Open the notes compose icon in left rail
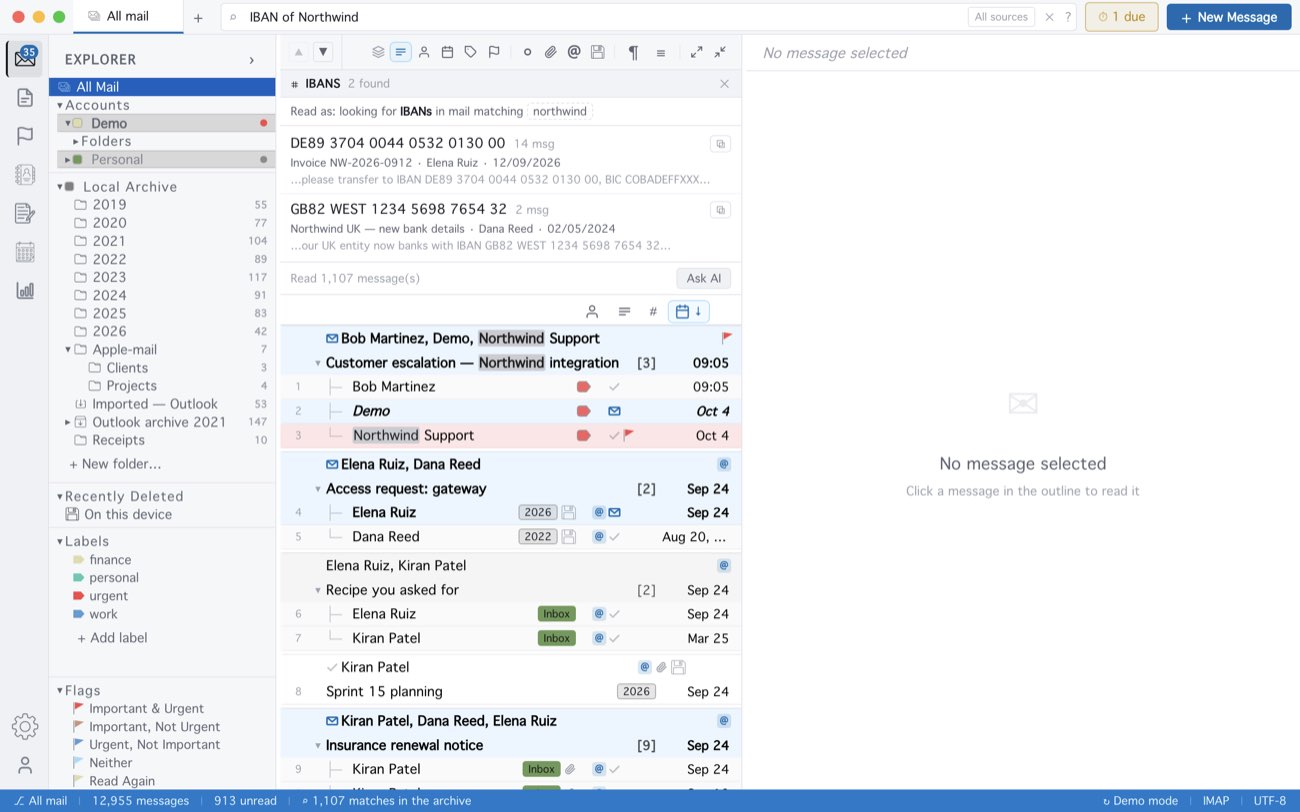This screenshot has height=812, width=1300. click(25, 213)
